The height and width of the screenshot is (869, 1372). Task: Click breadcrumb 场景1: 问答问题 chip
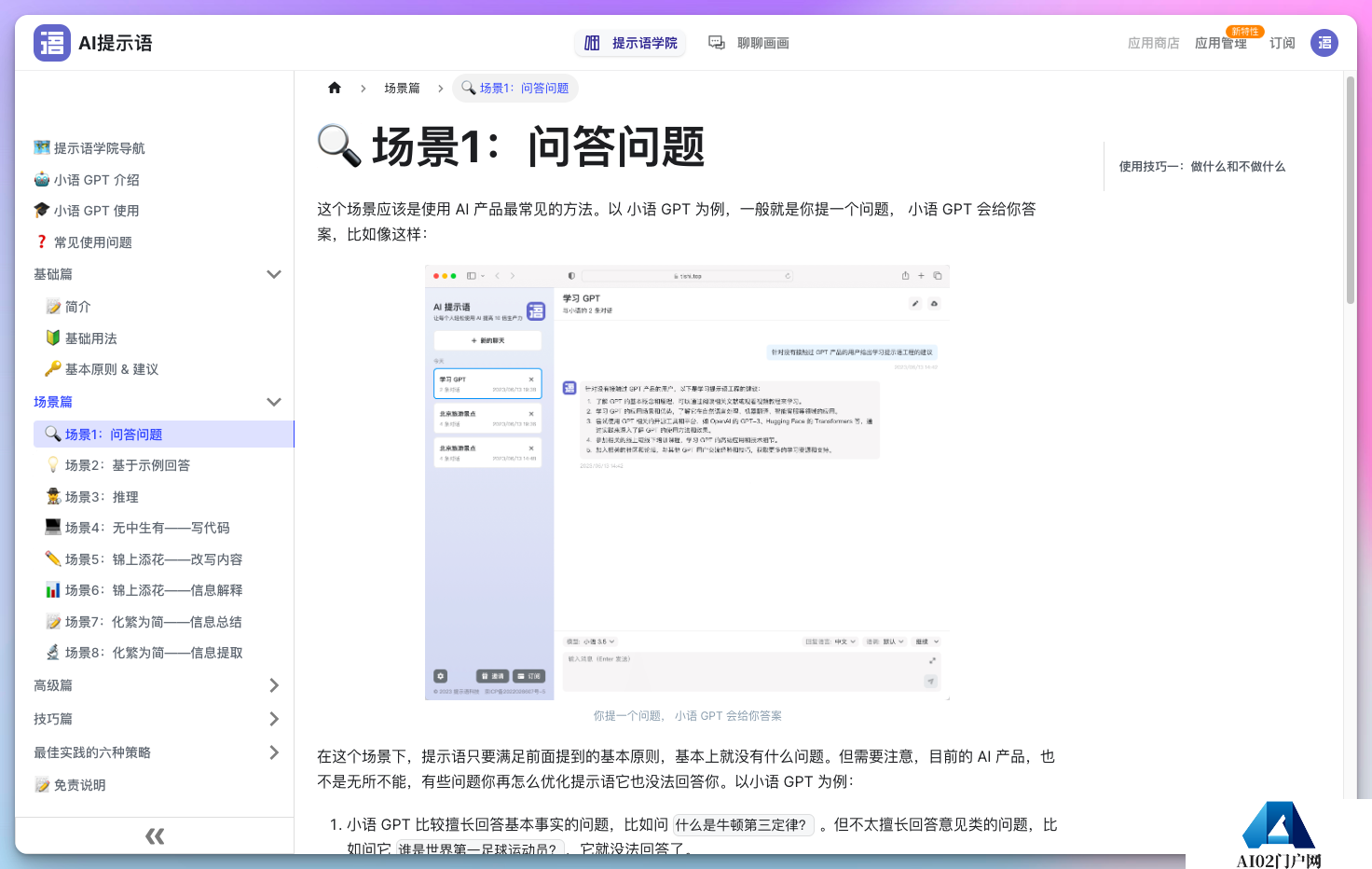515,89
